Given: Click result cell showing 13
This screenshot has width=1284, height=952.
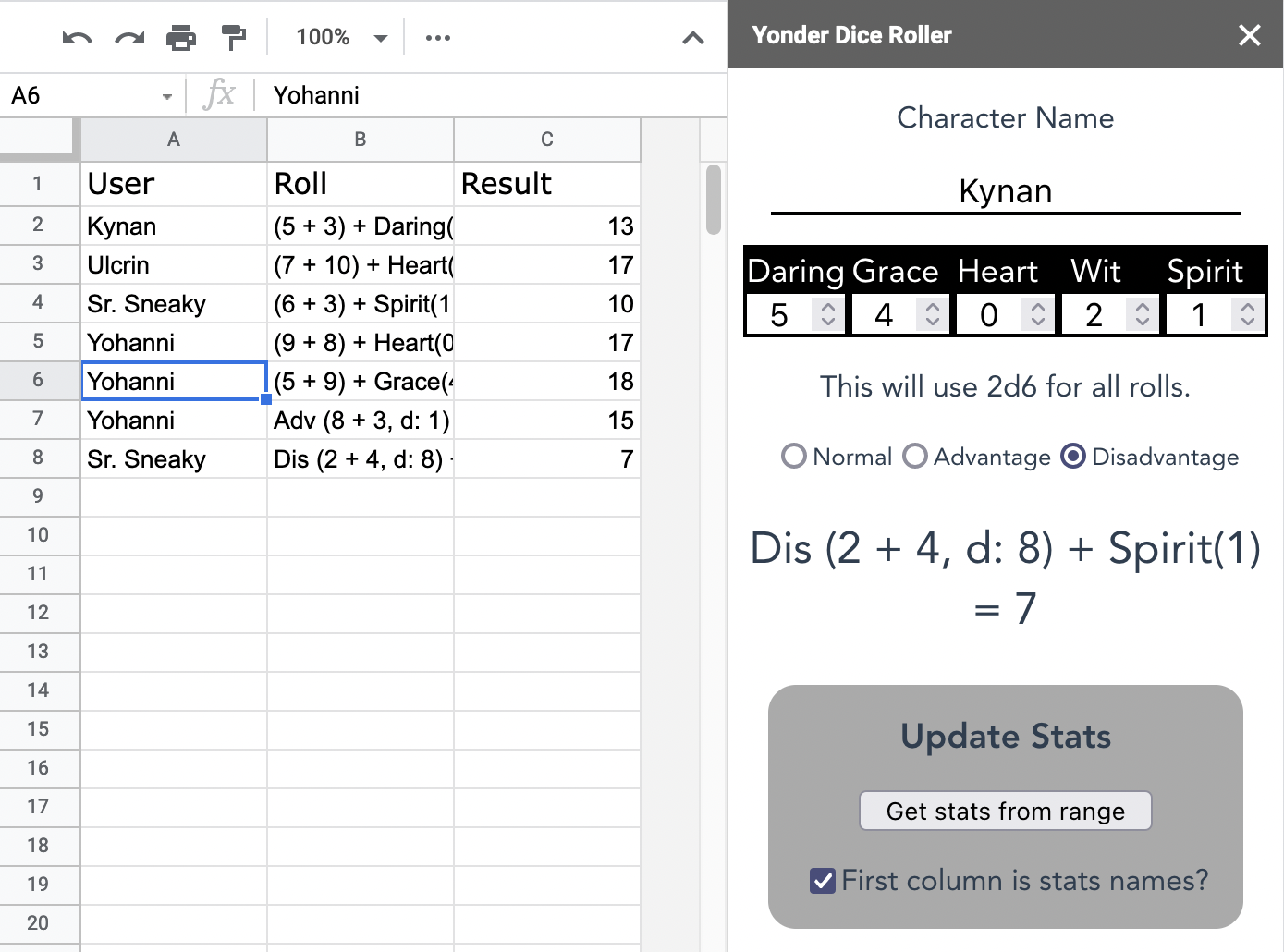Looking at the screenshot, I should (547, 226).
